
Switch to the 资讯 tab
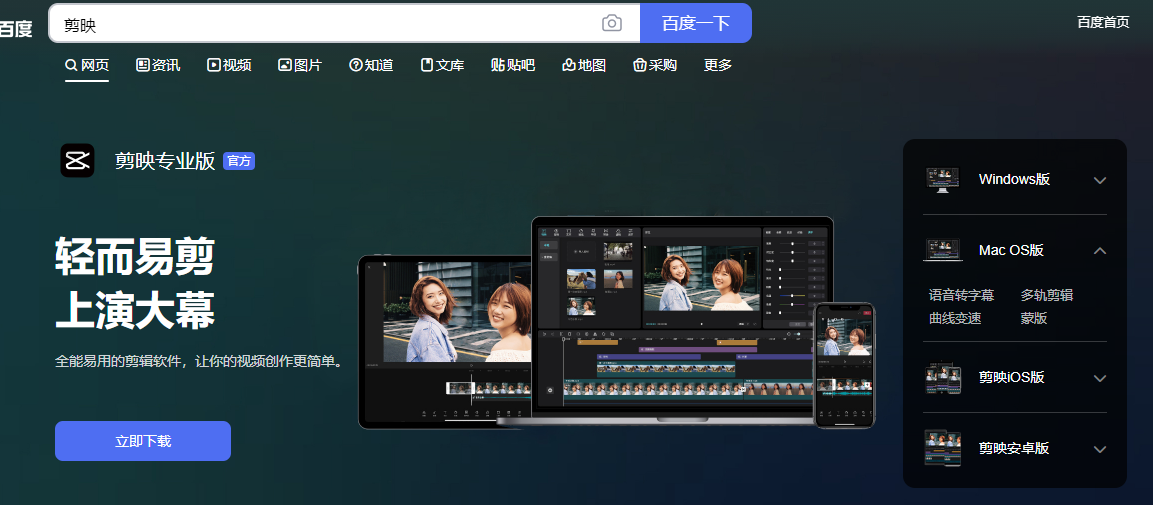(158, 65)
